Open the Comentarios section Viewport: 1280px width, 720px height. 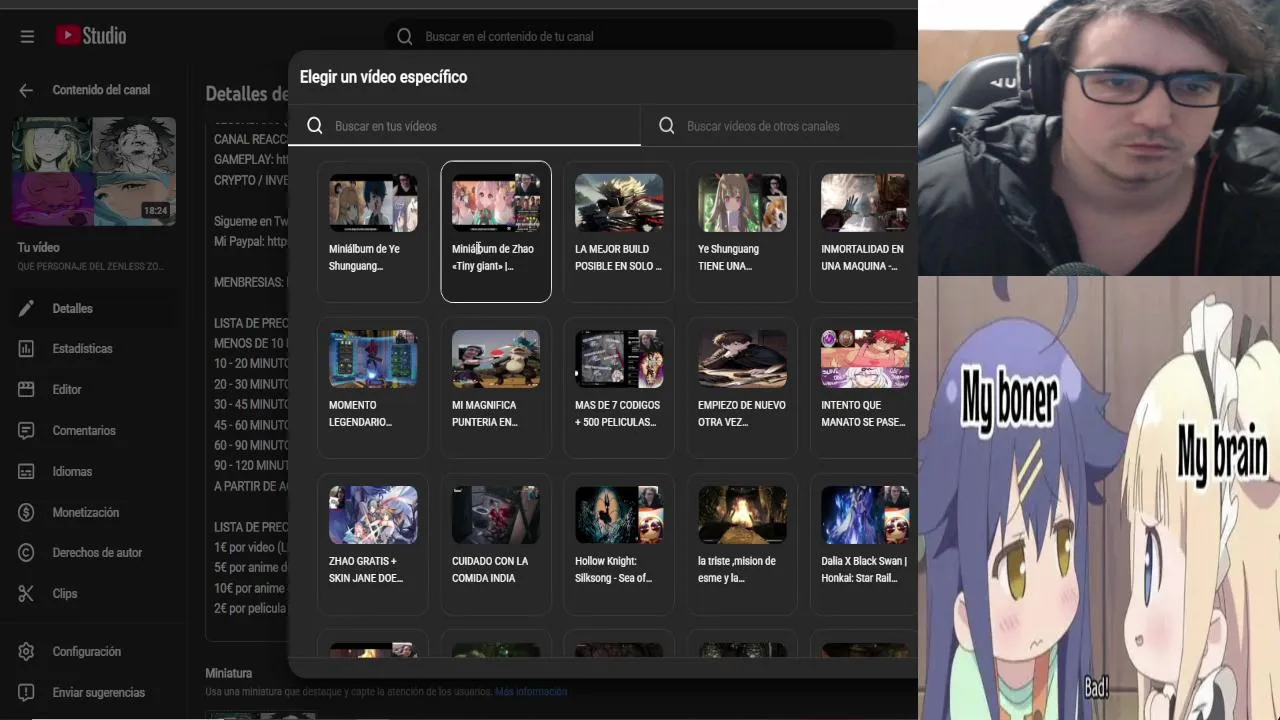click(x=92, y=431)
